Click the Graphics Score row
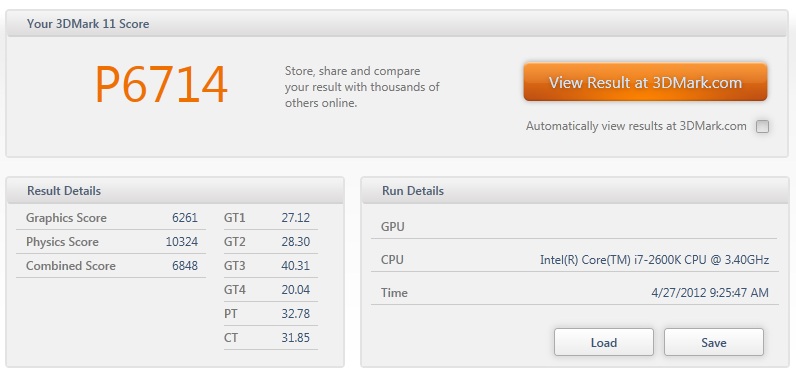796x373 pixels. coord(111,218)
